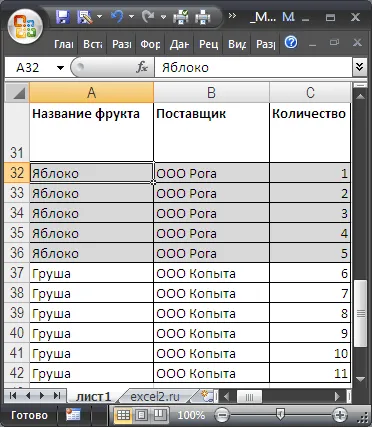
Task: Click header cell Название фрукта
Action: (x=91, y=132)
